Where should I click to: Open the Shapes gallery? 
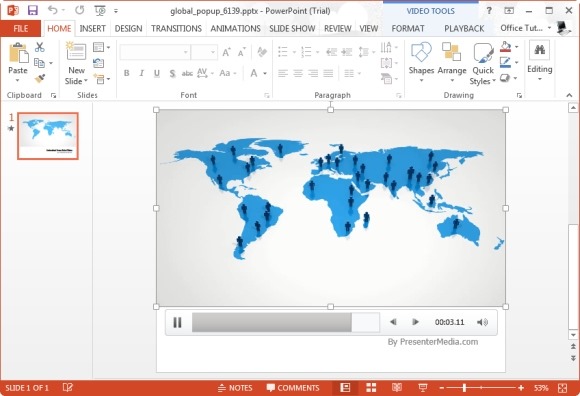[x=421, y=62]
